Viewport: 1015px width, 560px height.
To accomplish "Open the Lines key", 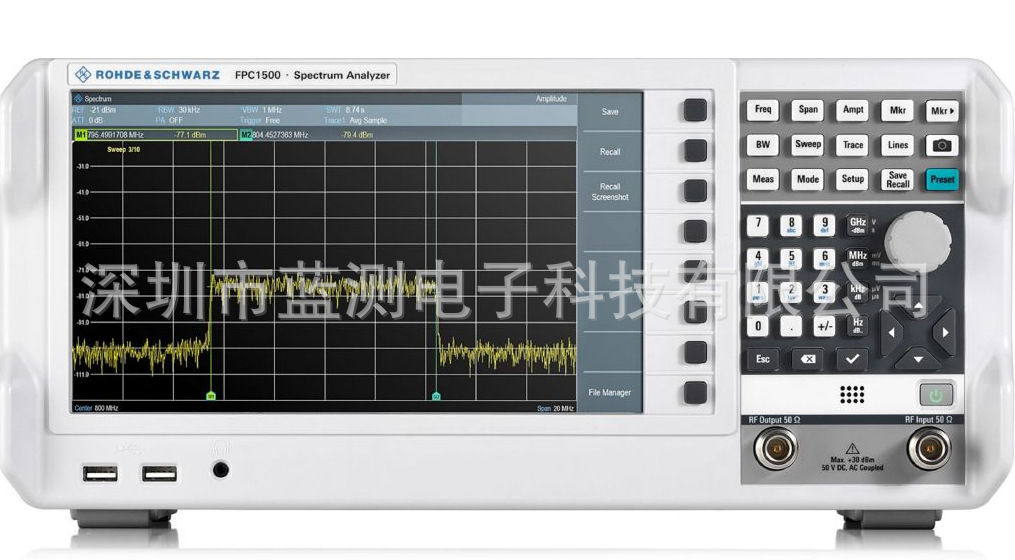I will 897,145.
